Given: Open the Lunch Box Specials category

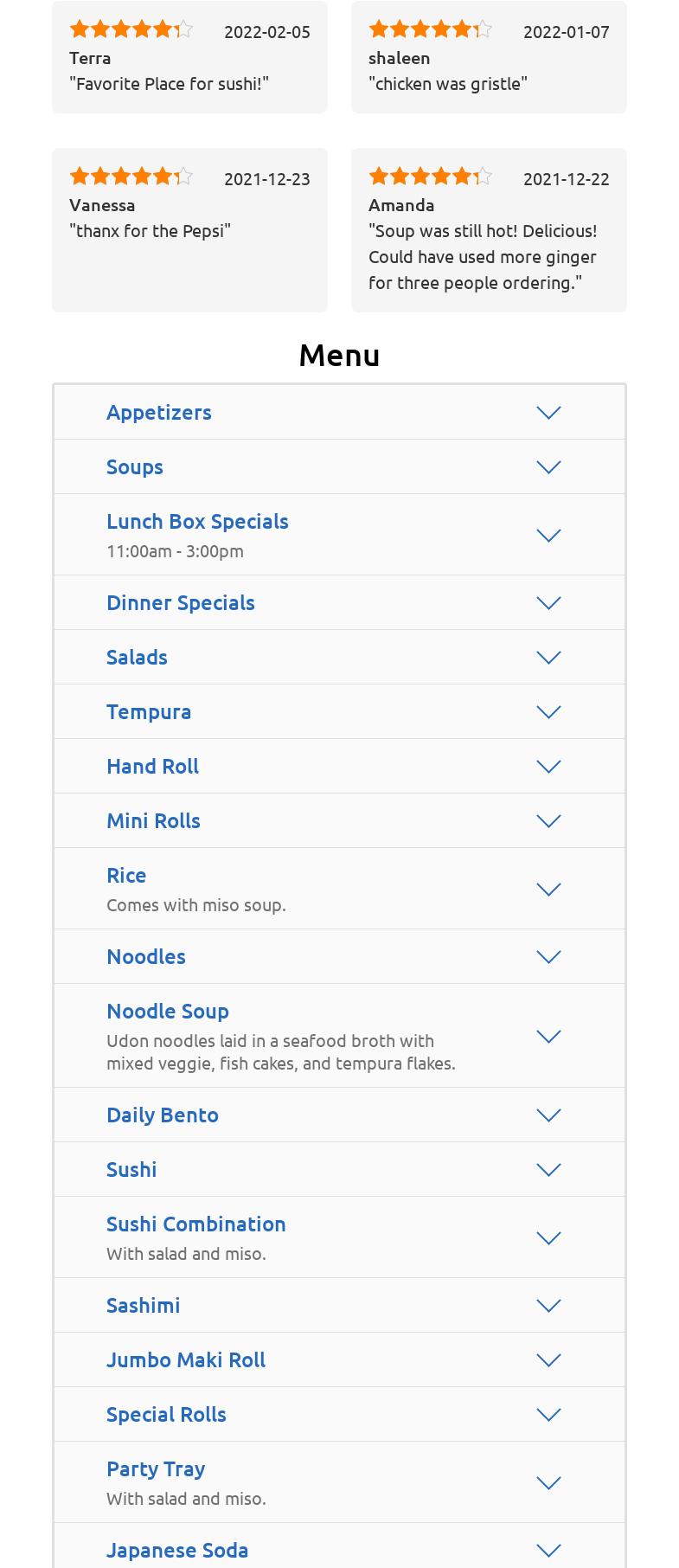Looking at the screenshot, I should (x=197, y=522).
